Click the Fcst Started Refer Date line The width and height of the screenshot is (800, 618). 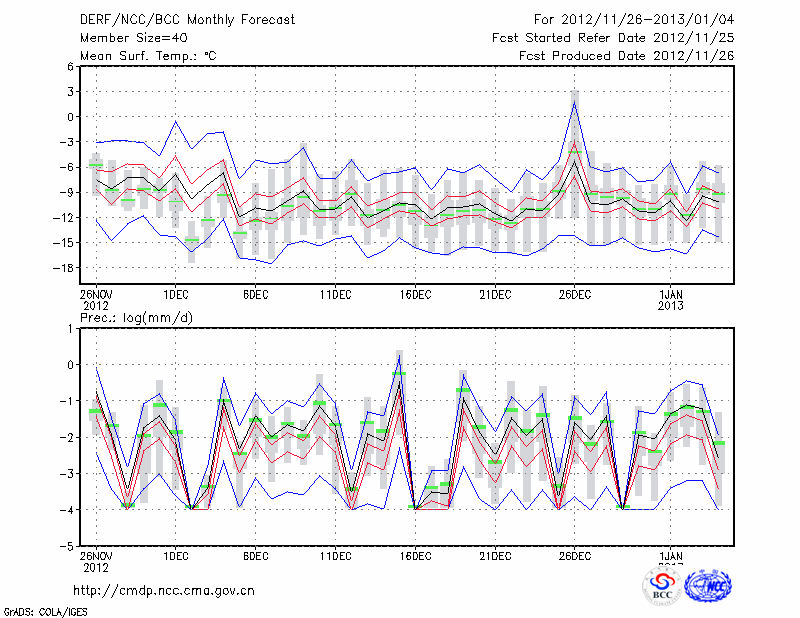pos(613,38)
